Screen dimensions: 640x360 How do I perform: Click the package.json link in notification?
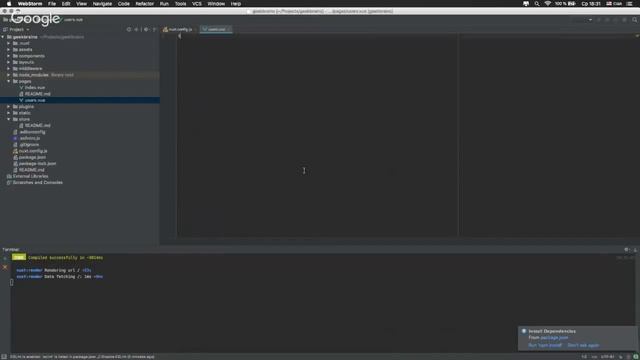tap(554, 338)
